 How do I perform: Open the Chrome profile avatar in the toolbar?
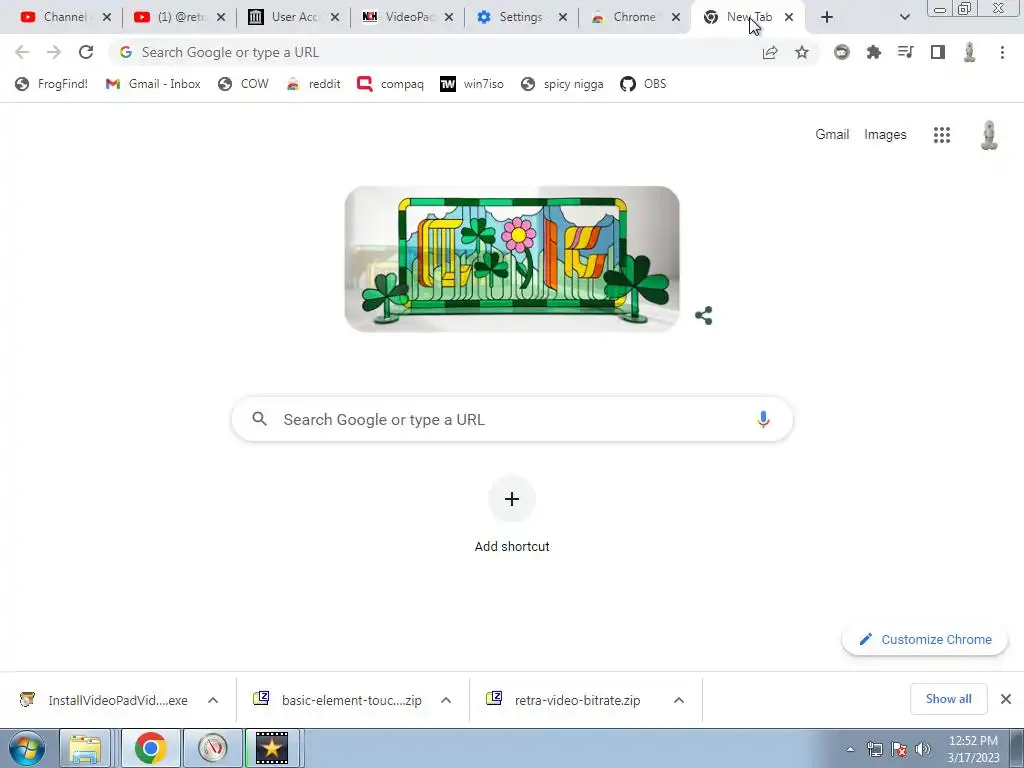970,52
